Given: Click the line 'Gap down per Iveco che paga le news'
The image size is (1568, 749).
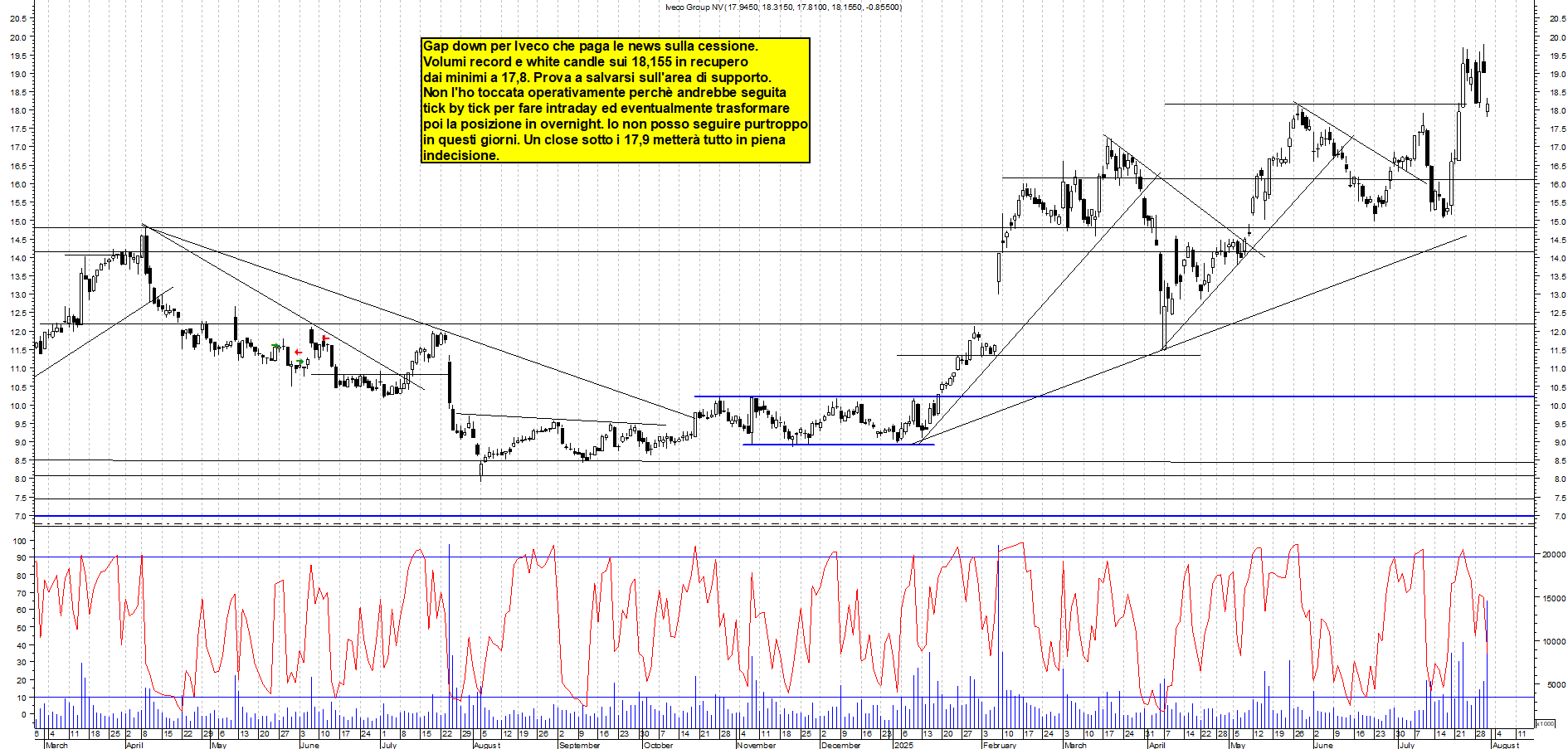Looking at the screenshot, I should pos(590,46).
